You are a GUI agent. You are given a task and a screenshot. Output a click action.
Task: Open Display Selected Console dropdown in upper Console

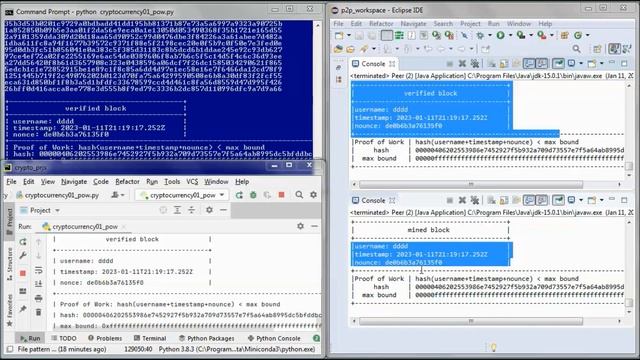[x=581, y=64]
